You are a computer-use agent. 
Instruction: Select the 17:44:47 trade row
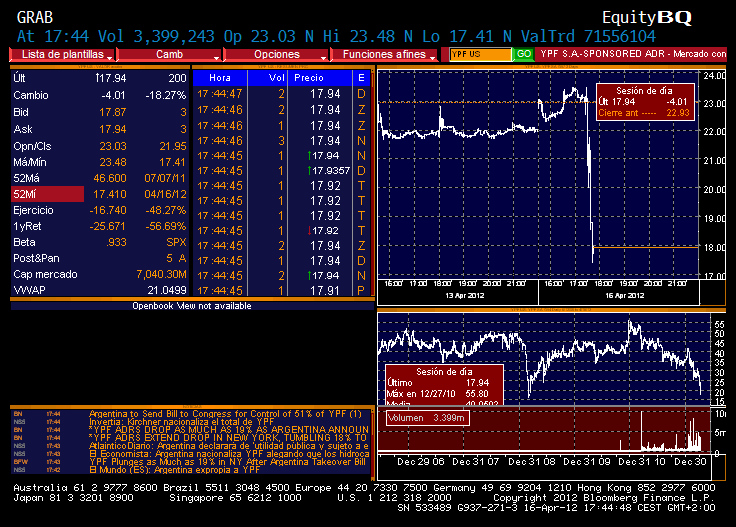282,94
